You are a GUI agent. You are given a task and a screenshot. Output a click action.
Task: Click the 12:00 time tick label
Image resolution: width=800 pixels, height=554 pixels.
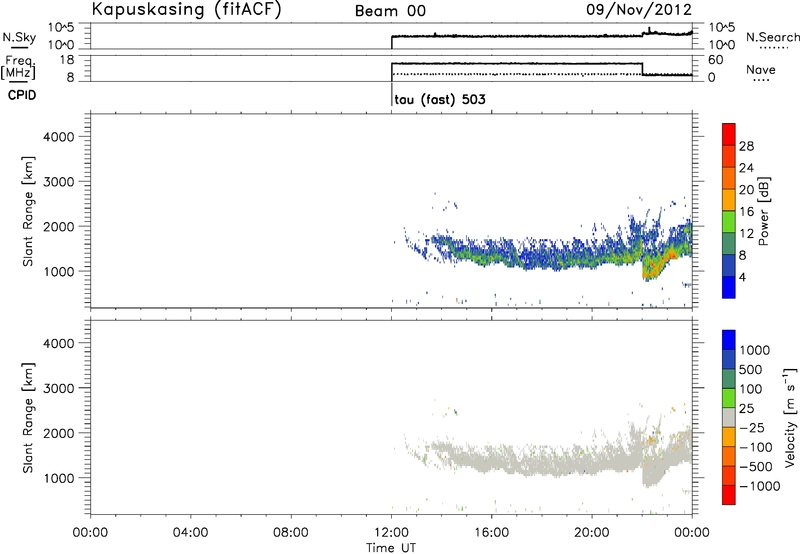click(391, 533)
